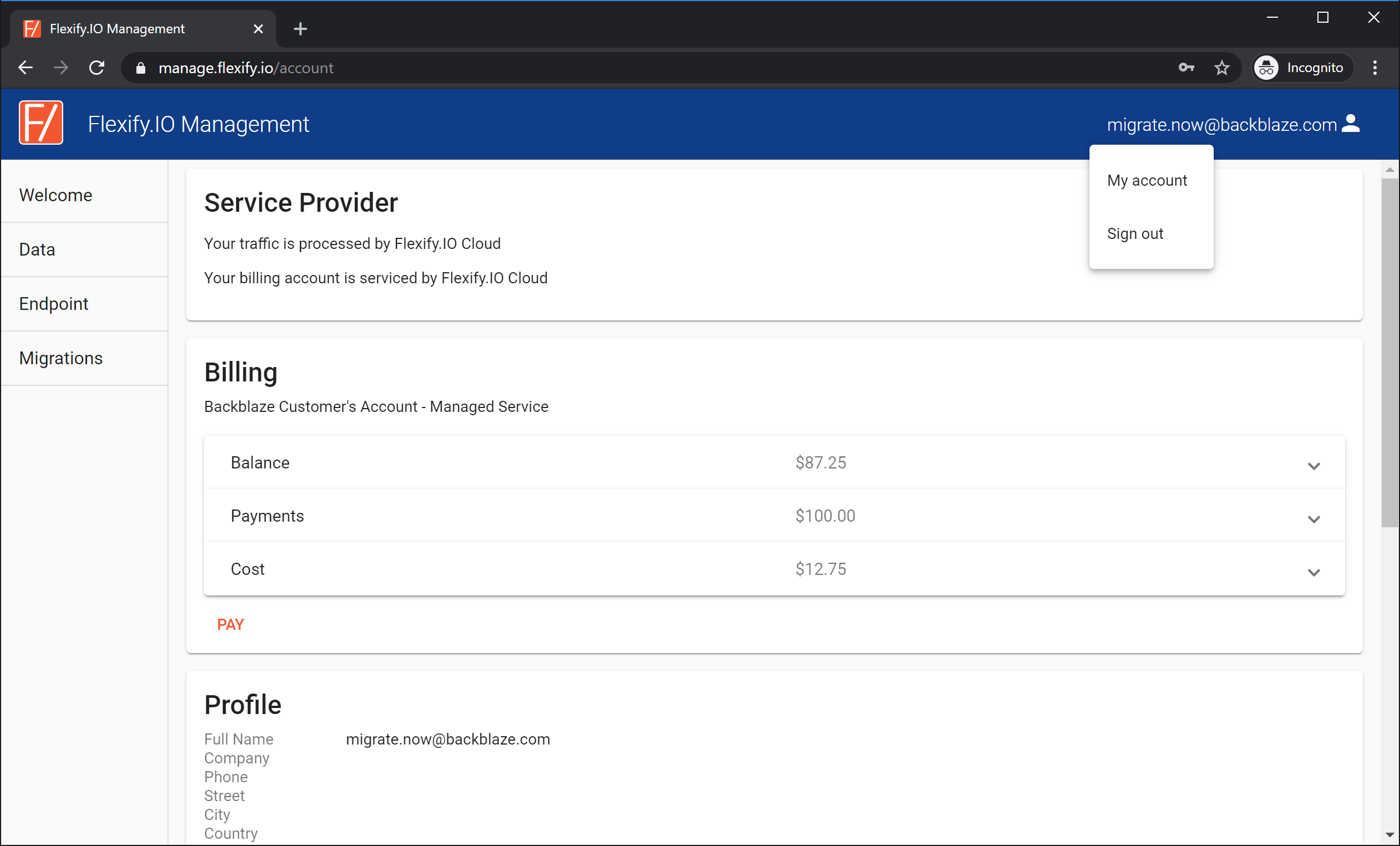Click the Phone label in Profile
1400x846 pixels.
point(226,777)
